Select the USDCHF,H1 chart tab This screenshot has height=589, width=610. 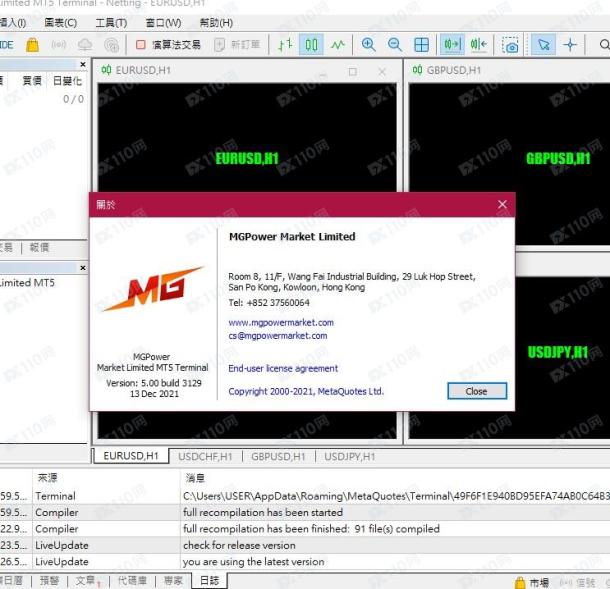(x=205, y=456)
